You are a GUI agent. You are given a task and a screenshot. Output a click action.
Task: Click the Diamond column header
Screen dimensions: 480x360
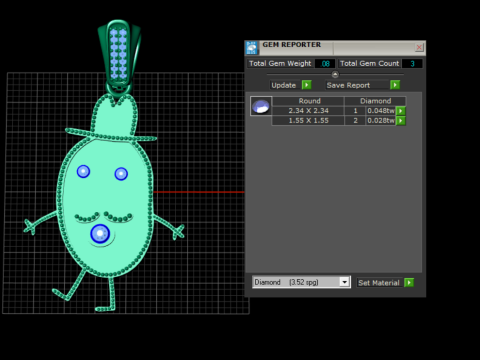click(375, 101)
